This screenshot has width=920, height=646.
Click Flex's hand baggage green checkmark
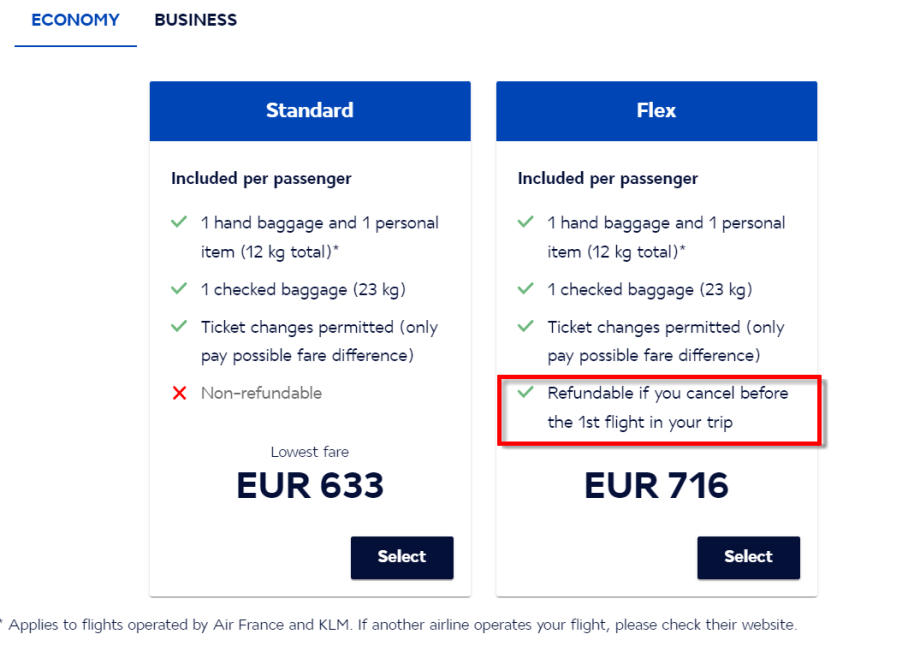coord(526,222)
